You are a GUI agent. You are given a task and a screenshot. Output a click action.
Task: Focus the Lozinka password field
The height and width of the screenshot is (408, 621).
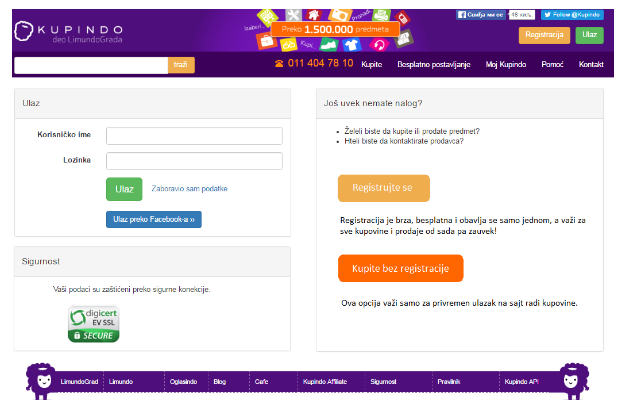194,161
